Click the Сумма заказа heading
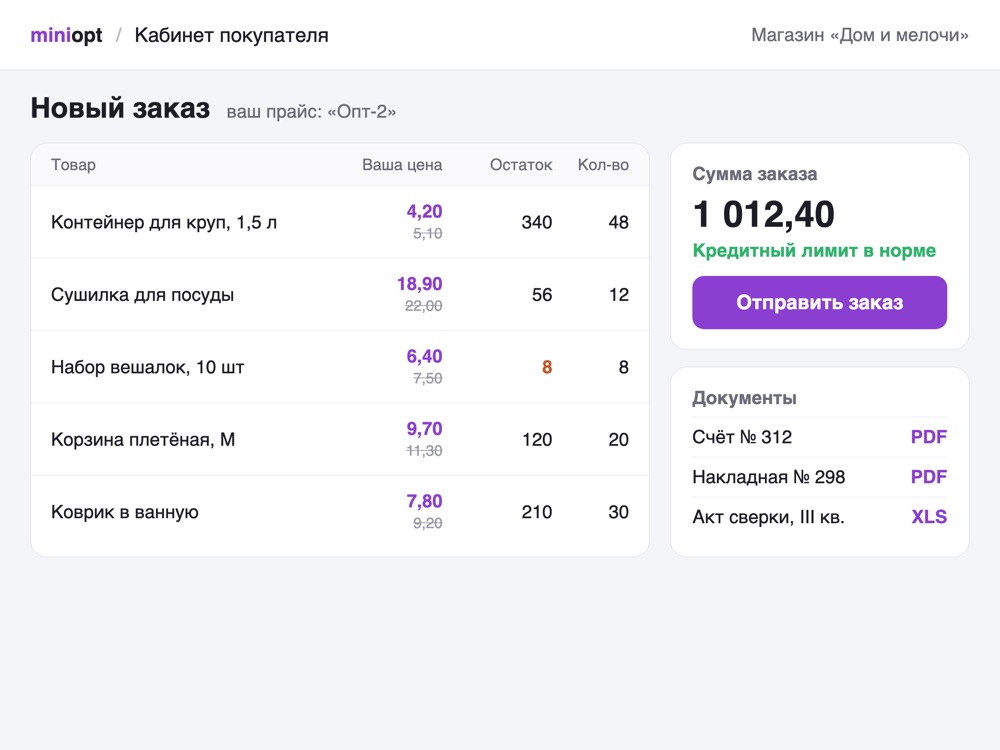The height and width of the screenshot is (750, 1000). click(754, 174)
